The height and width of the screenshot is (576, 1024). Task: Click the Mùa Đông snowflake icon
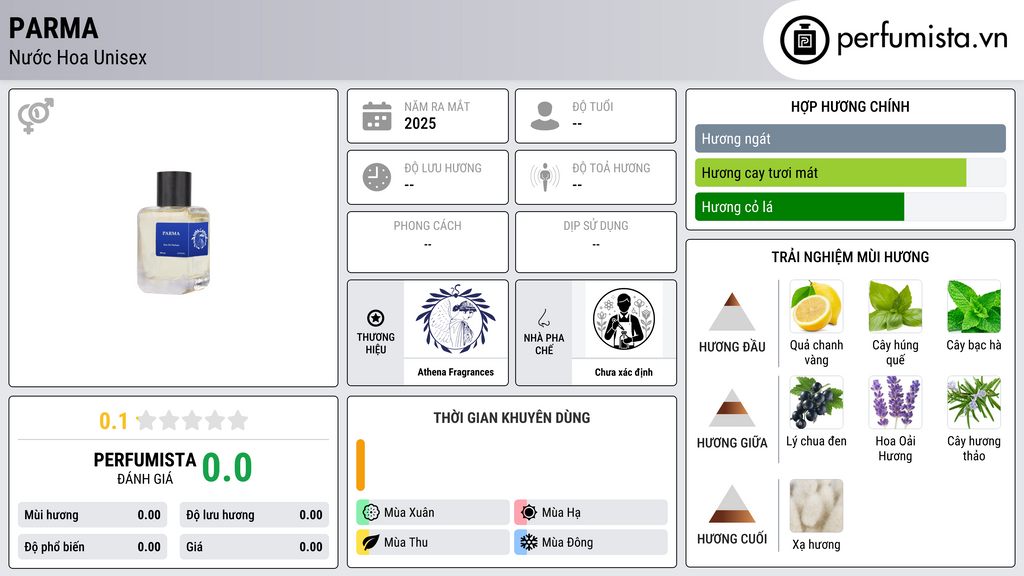pyautogui.click(x=529, y=542)
